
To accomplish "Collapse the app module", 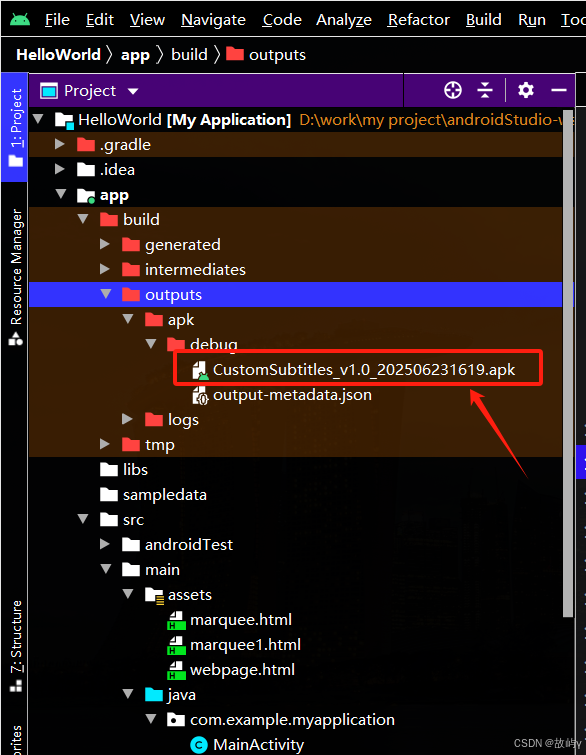I will tap(61, 194).
